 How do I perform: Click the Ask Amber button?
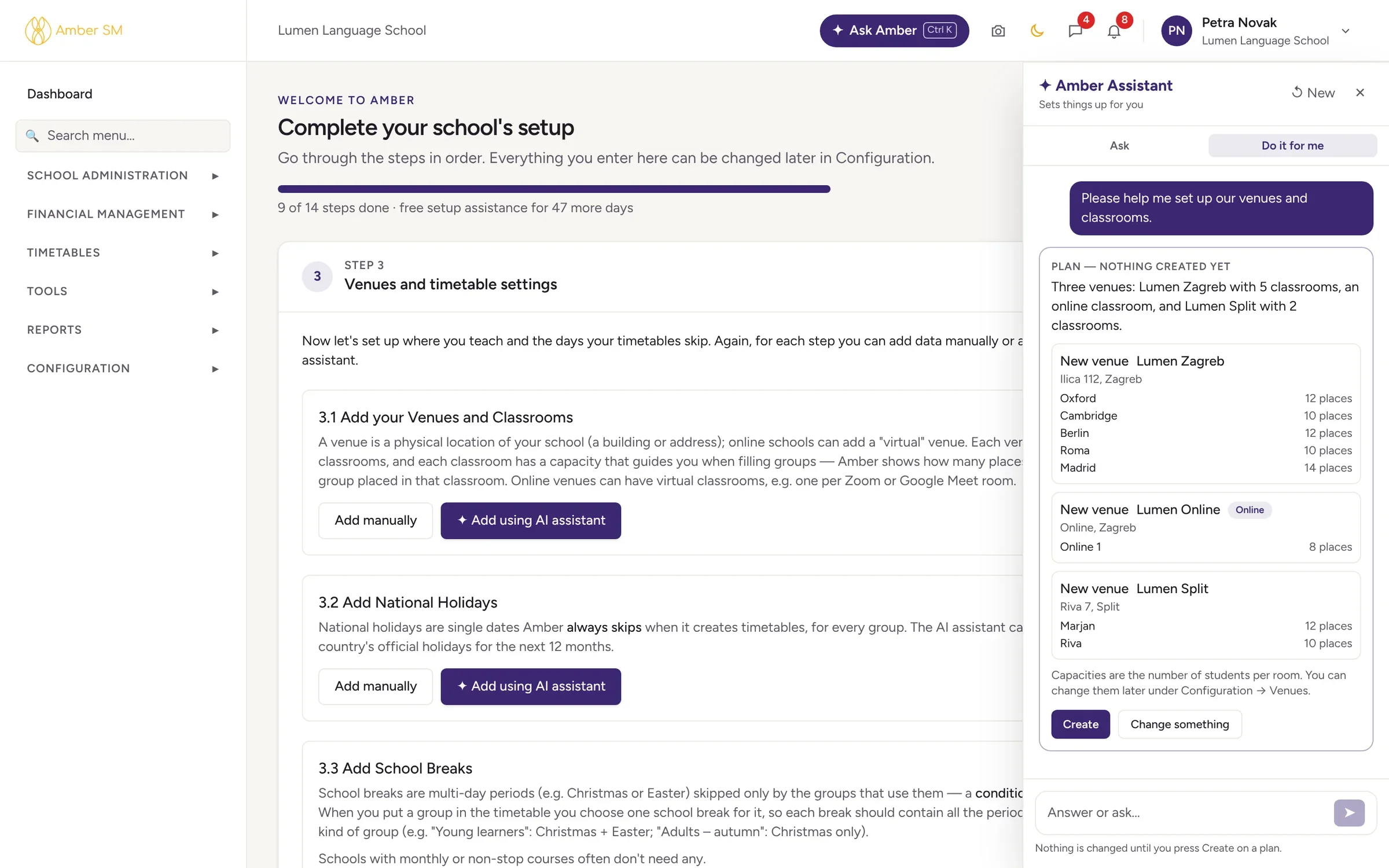[894, 31]
